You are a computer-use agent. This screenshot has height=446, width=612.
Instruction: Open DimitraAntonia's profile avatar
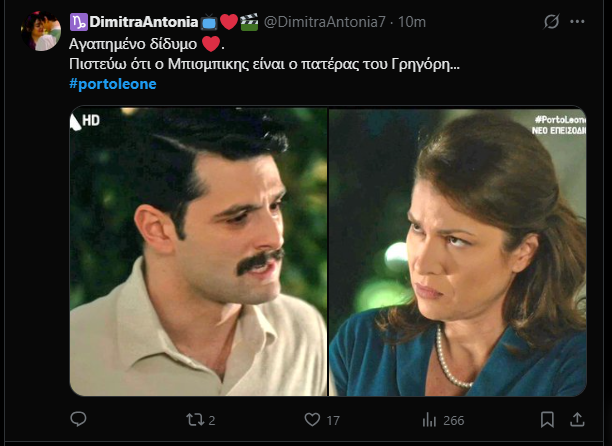coord(40,30)
